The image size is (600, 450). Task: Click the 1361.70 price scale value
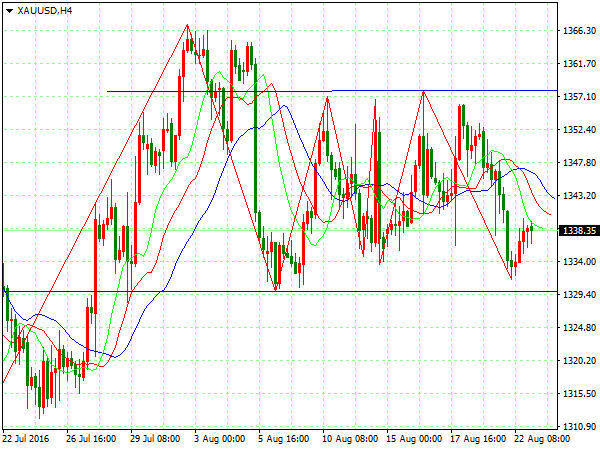point(579,64)
